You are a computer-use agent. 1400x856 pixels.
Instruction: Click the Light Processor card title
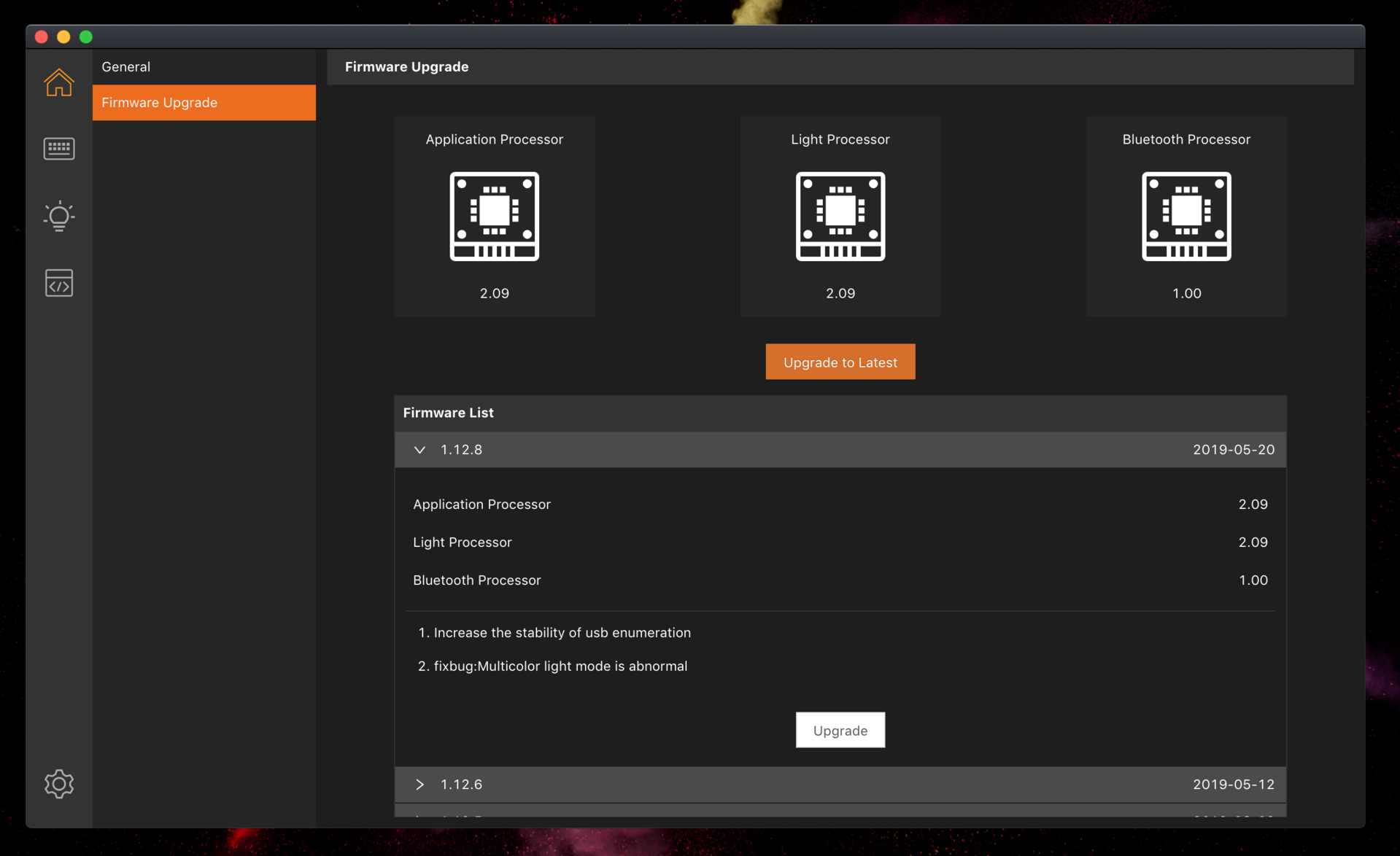[x=840, y=139]
